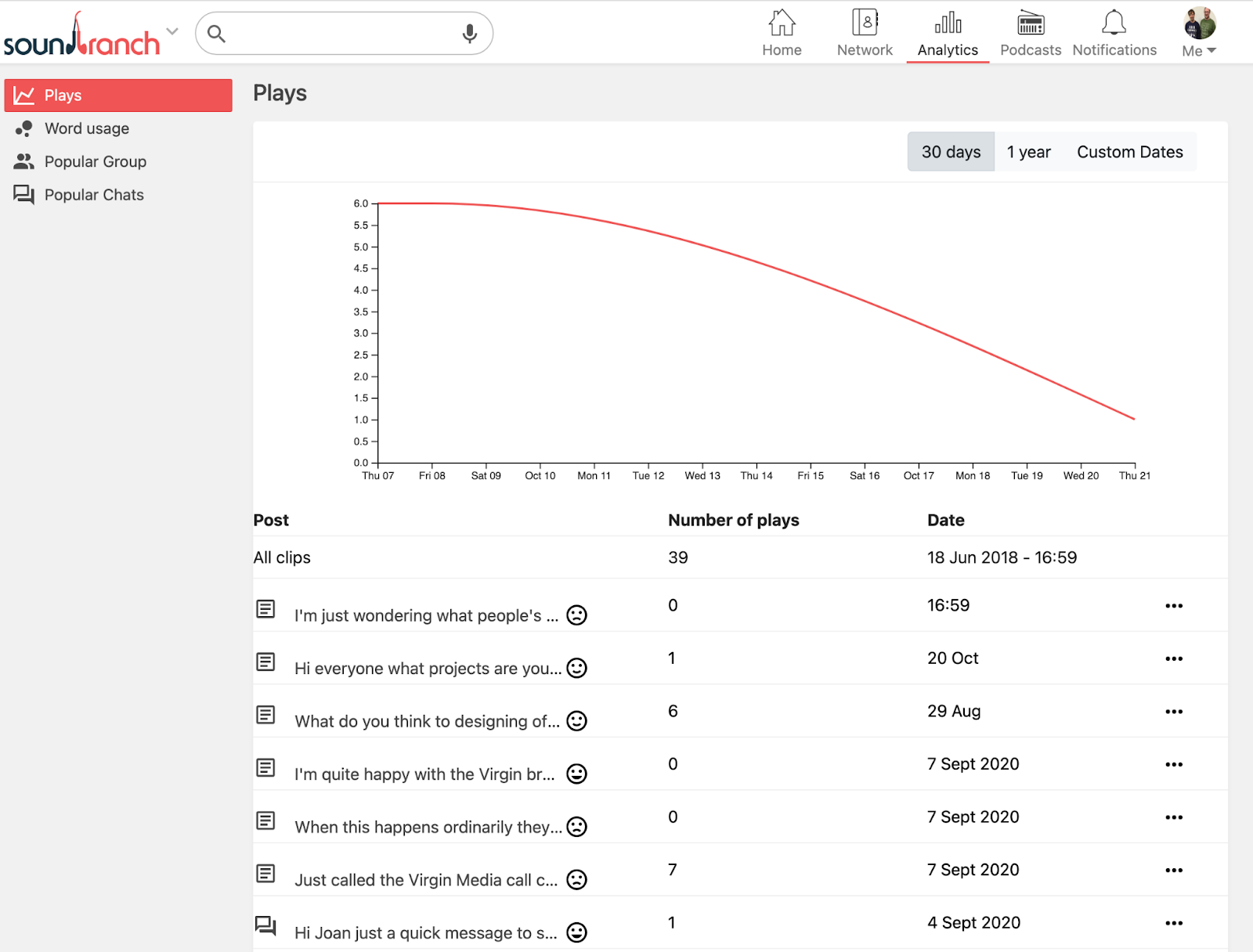Select the Analytics tab

tap(948, 34)
